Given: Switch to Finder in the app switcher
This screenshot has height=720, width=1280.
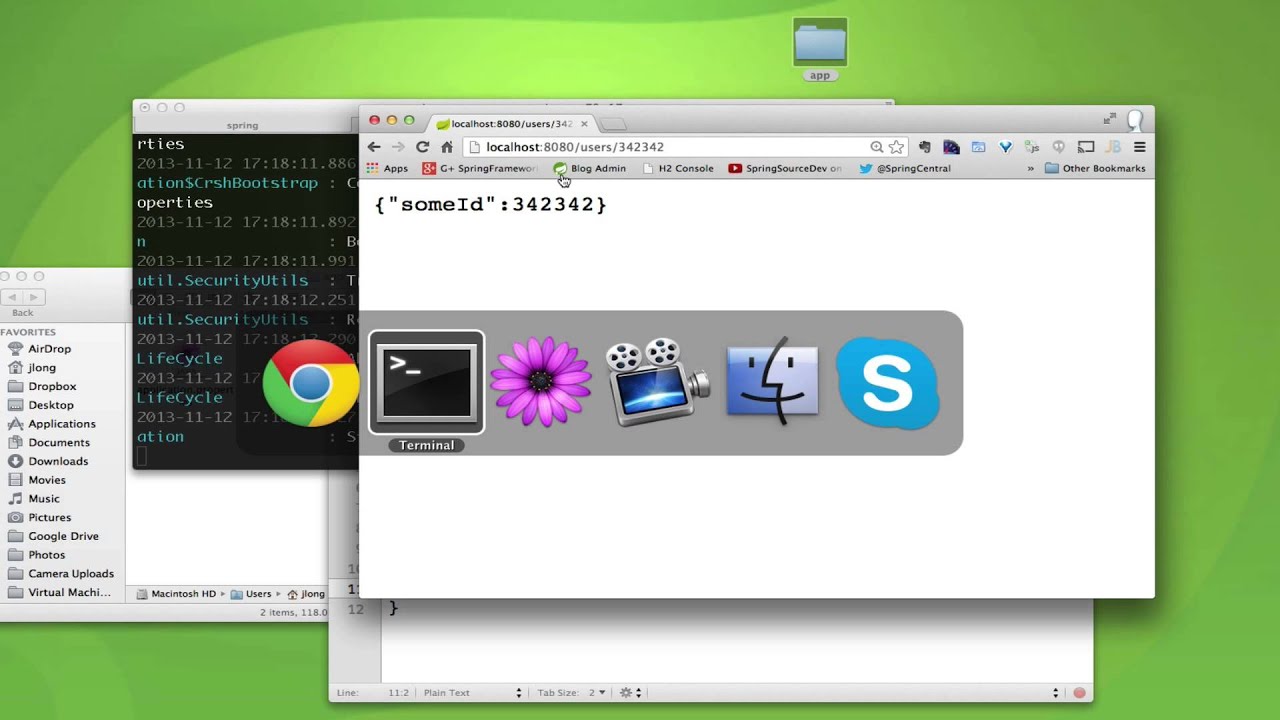Looking at the screenshot, I should (x=772, y=382).
